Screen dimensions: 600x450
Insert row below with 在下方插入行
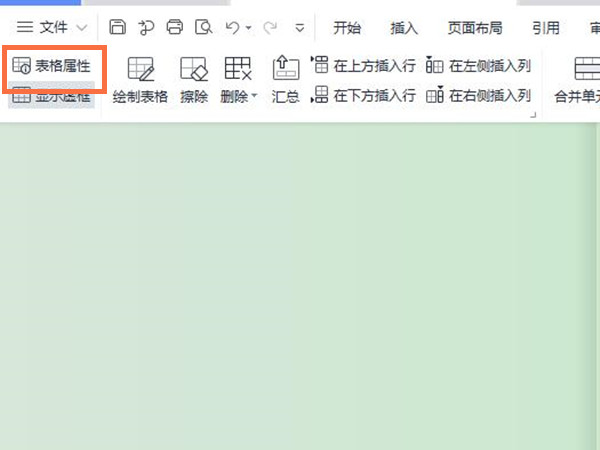364,96
